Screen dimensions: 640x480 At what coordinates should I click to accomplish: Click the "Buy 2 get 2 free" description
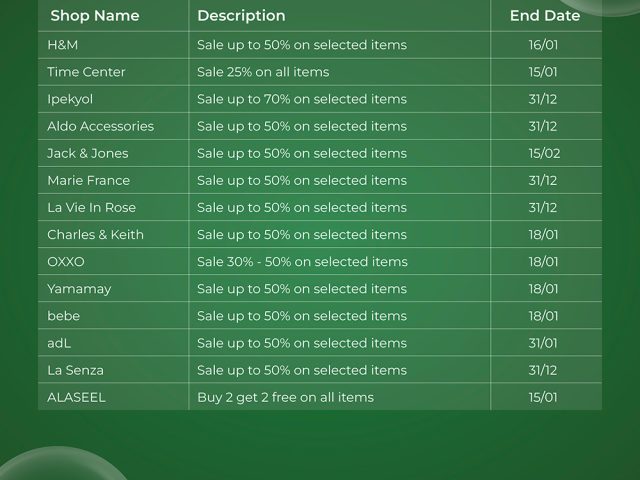pyautogui.click(x=285, y=396)
